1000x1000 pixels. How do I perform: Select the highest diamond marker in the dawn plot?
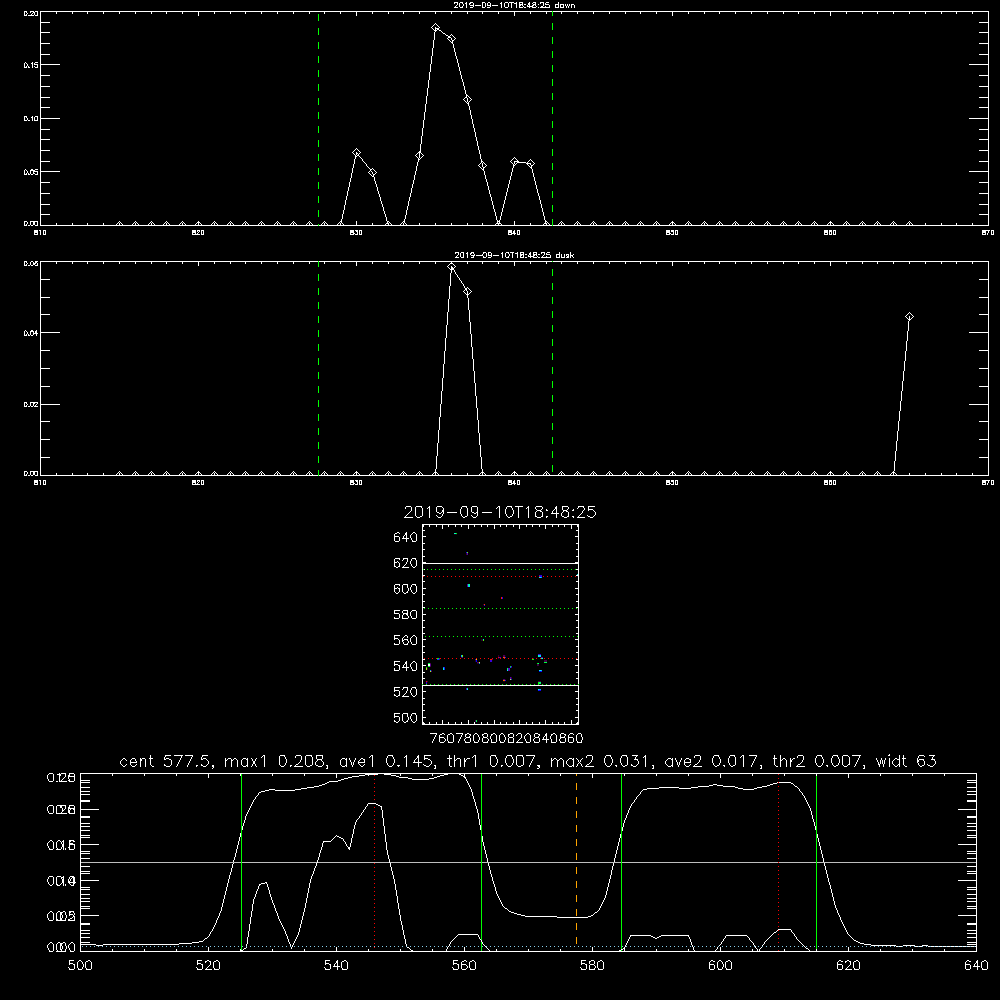[x=436, y=27]
